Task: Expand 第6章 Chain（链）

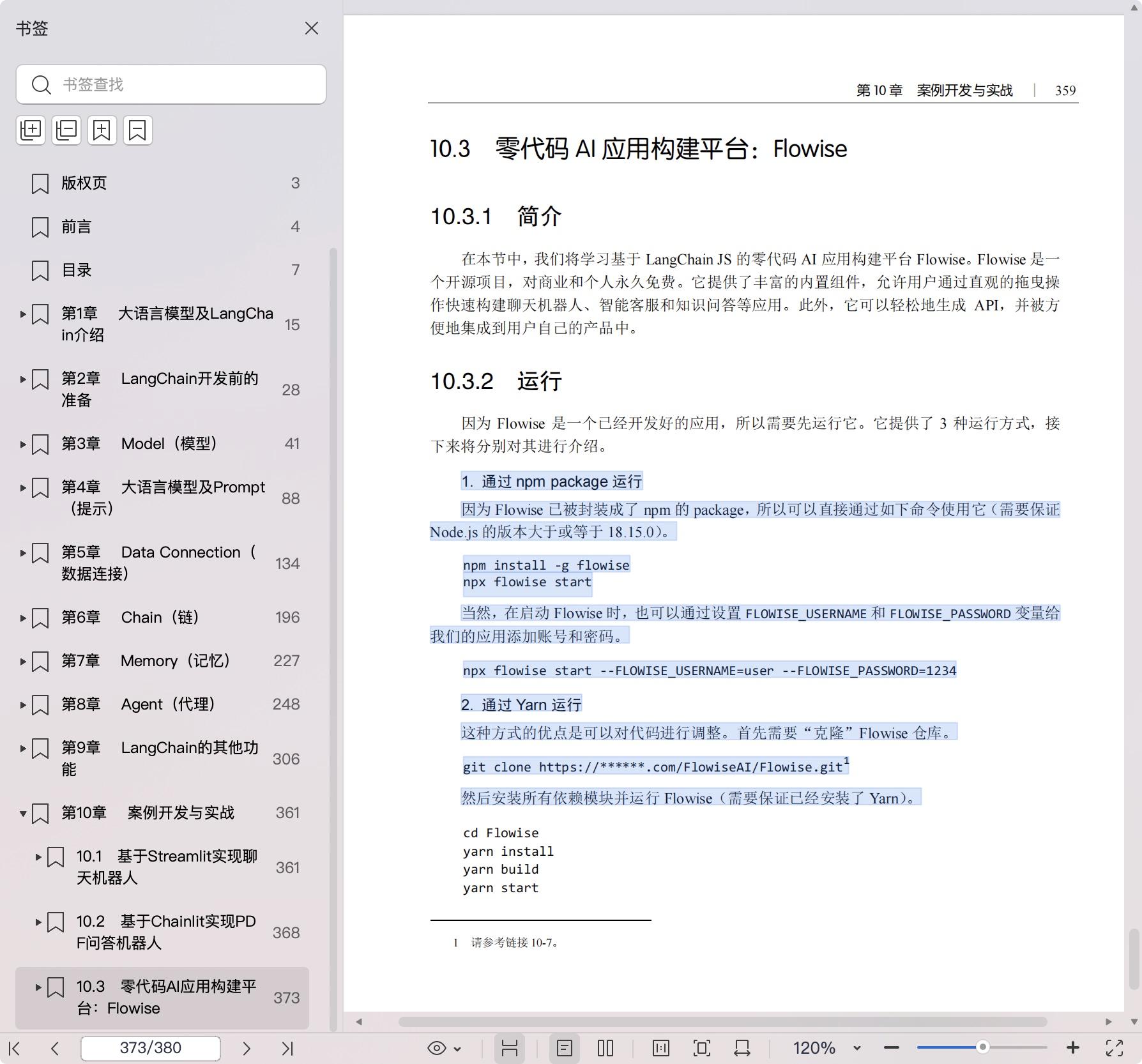Action: [23, 618]
